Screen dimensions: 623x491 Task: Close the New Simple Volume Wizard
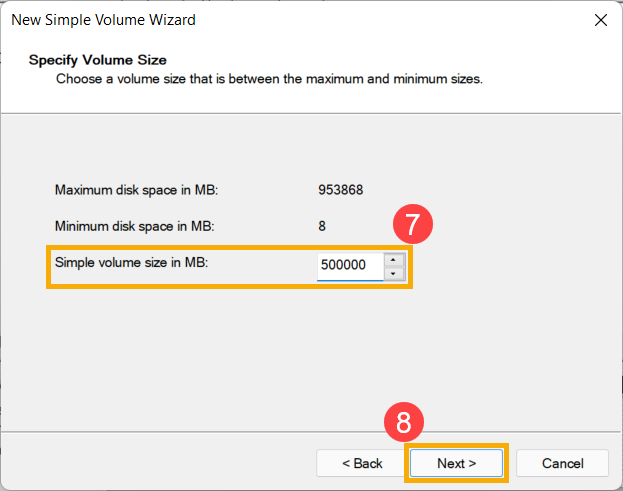[x=600, y=20]
